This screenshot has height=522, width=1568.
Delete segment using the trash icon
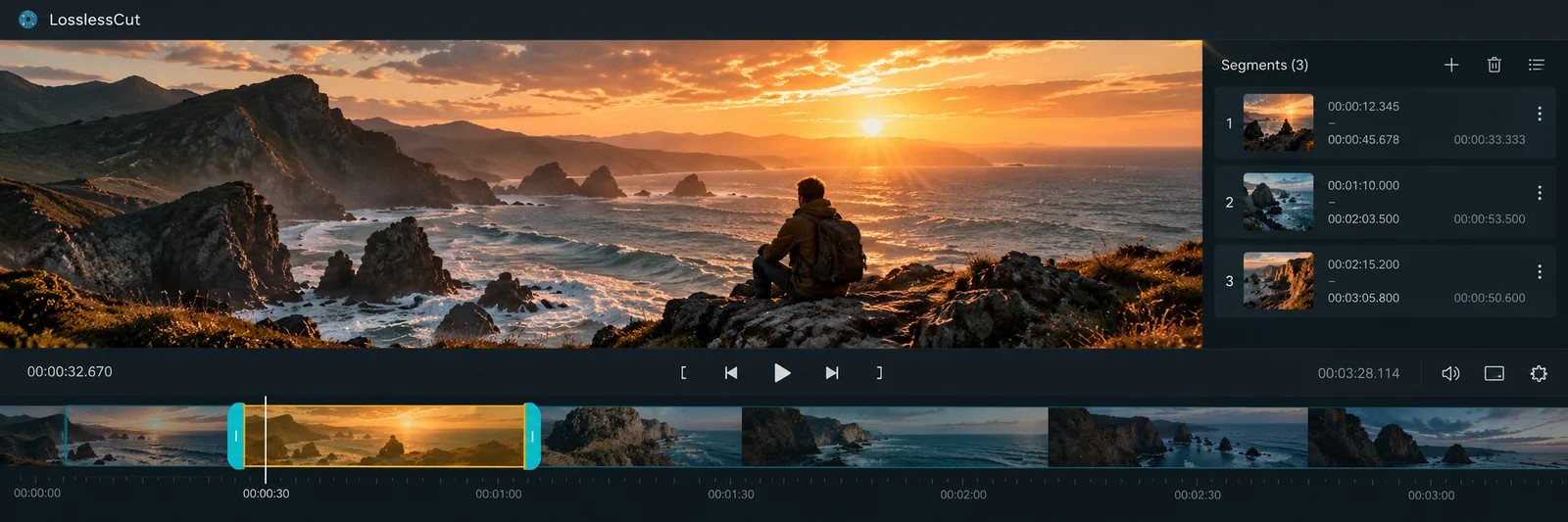(x=1494, y=65)
